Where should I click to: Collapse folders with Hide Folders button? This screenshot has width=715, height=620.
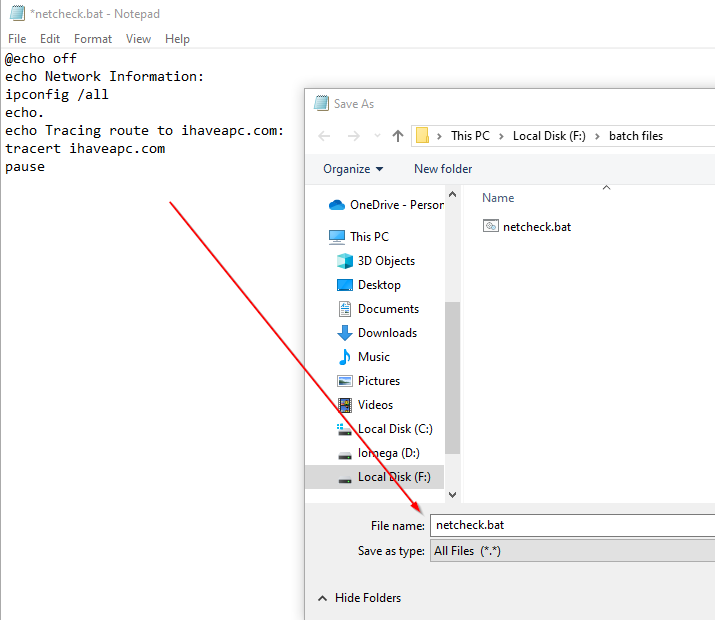point(359,598)
